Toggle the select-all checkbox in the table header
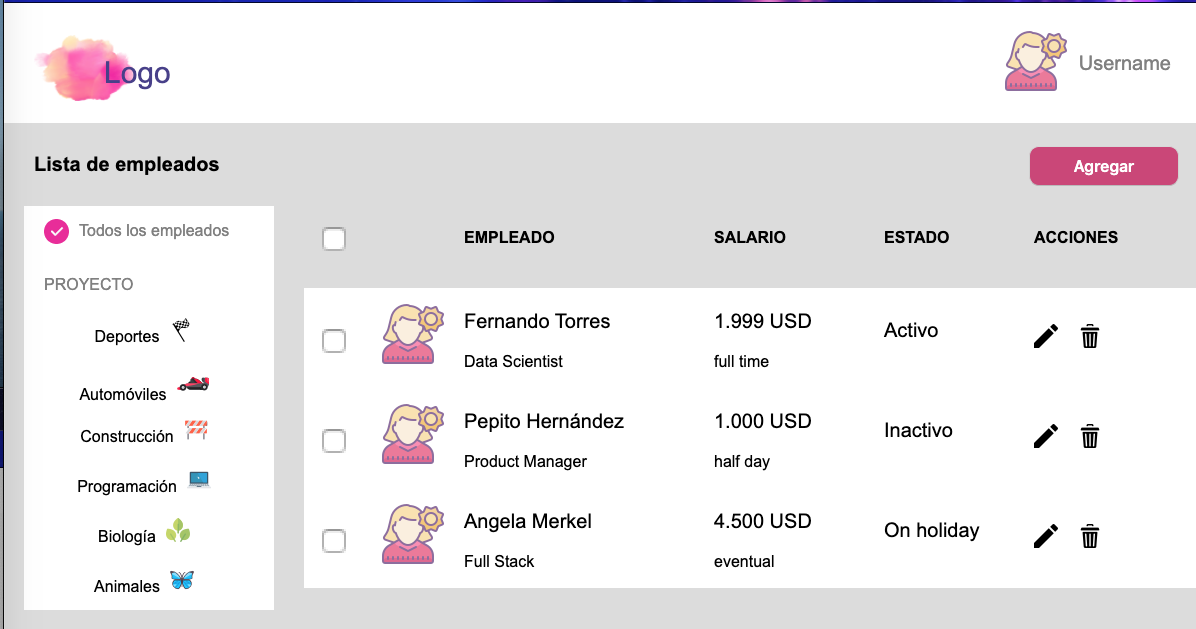1196x629 pixels. 334,239
